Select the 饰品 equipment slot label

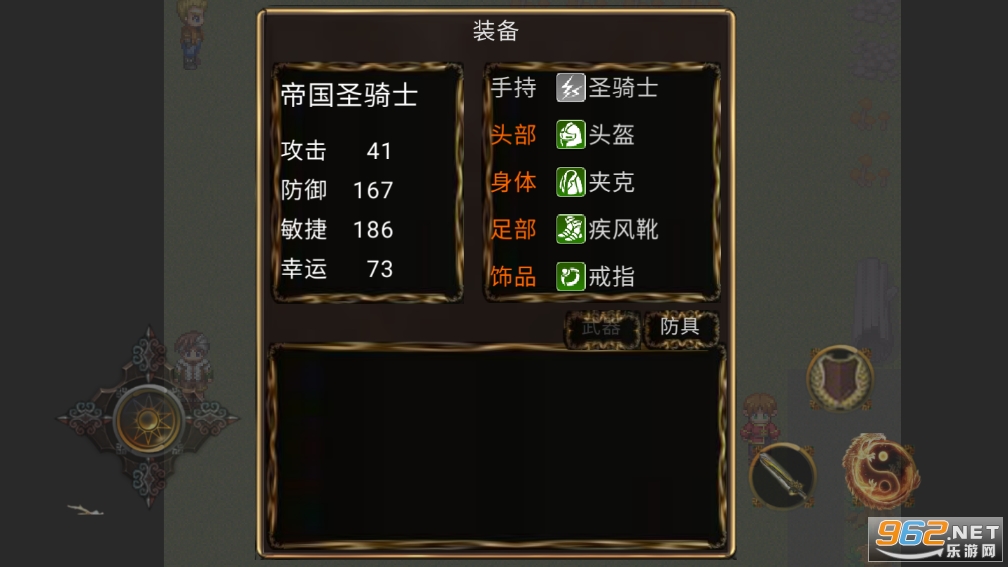513,276
